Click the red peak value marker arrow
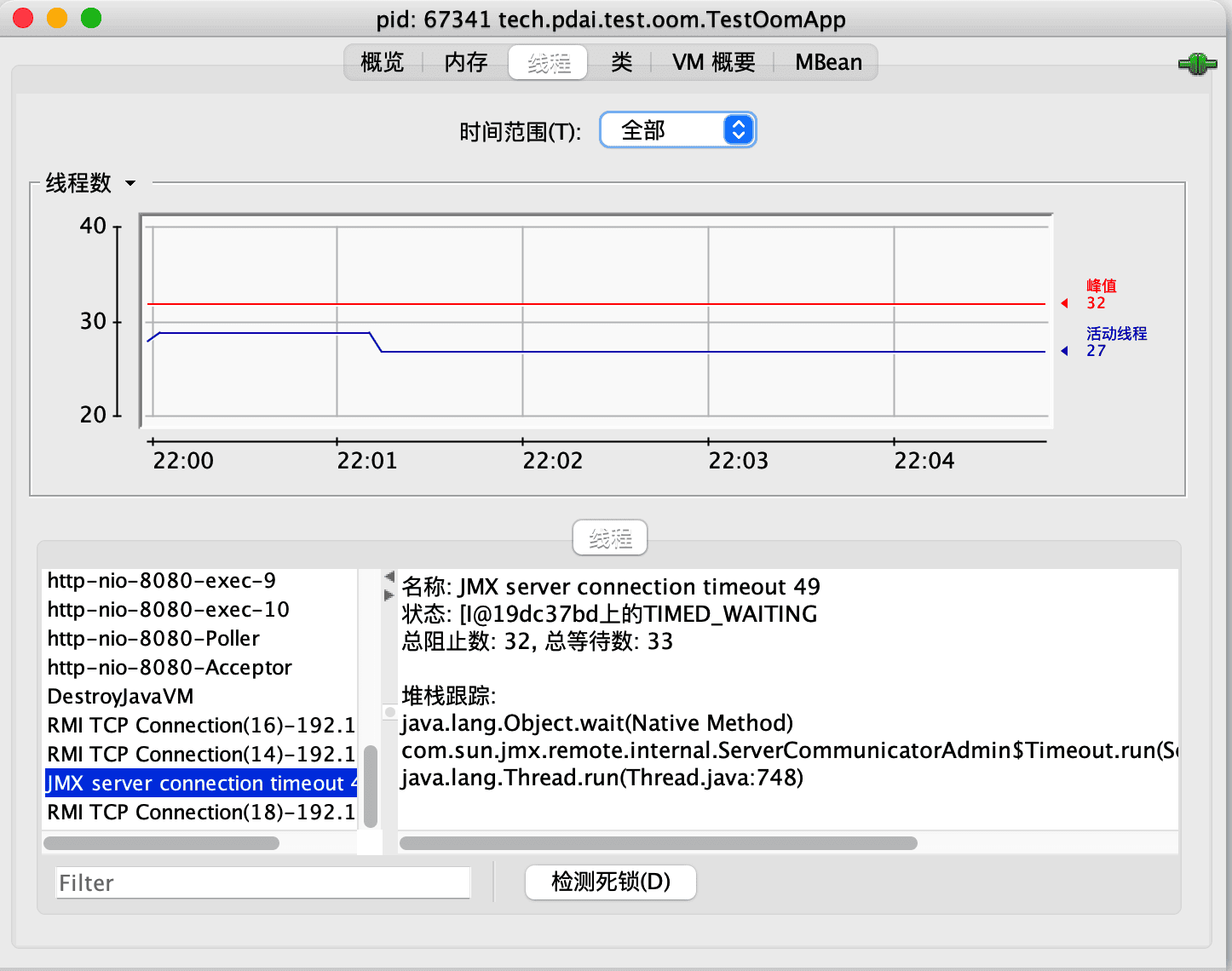The image size is (1232, 971). click(x=1064, y=303)
